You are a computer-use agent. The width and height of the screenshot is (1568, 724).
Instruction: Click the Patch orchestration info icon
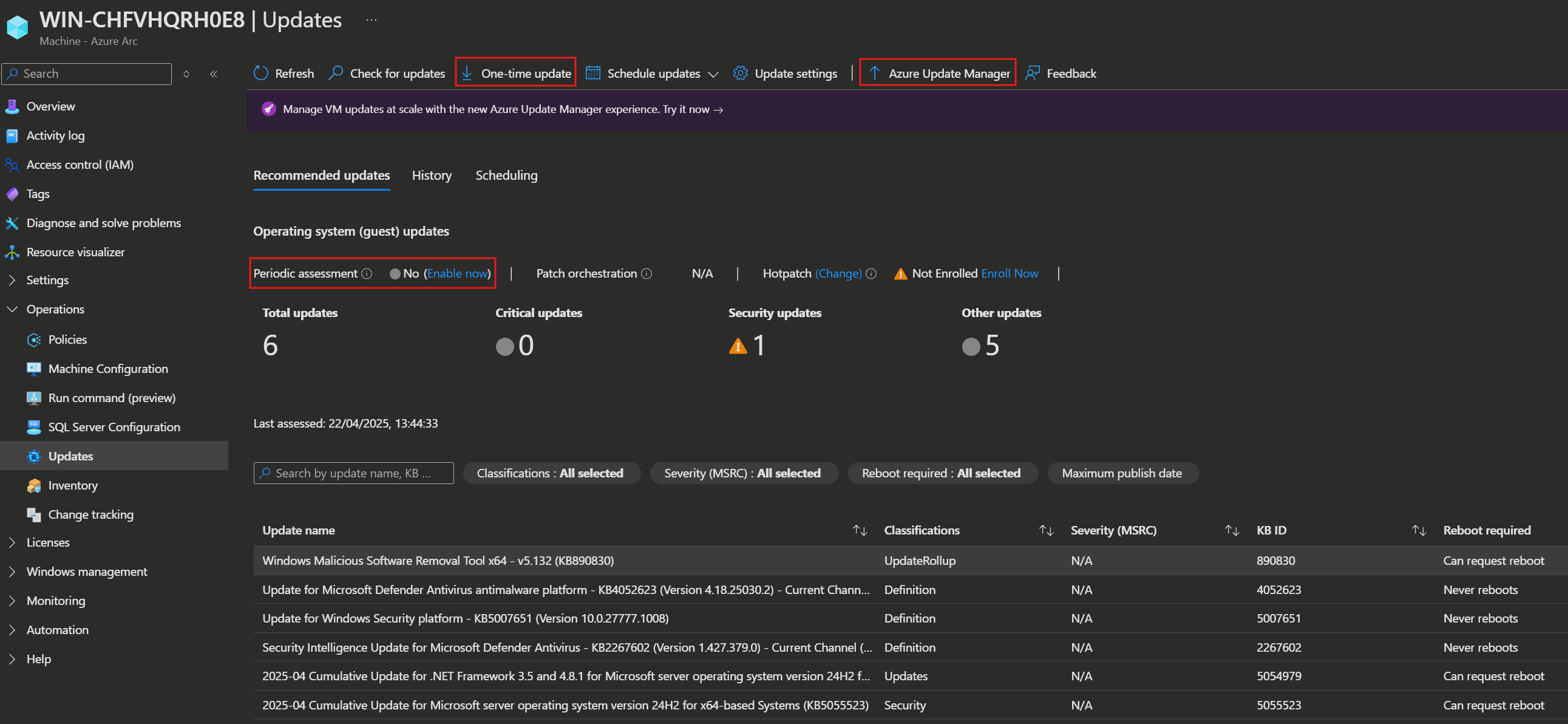[647, 274]
